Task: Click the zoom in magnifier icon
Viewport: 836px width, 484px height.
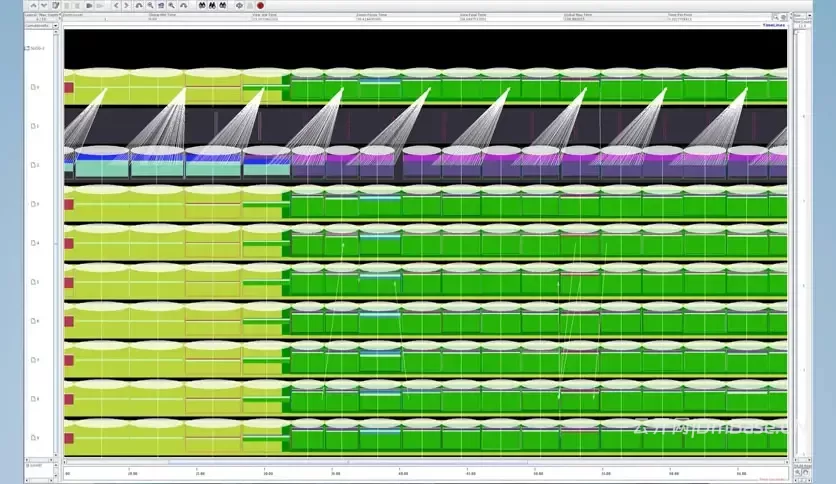Action: click(172, 5)
